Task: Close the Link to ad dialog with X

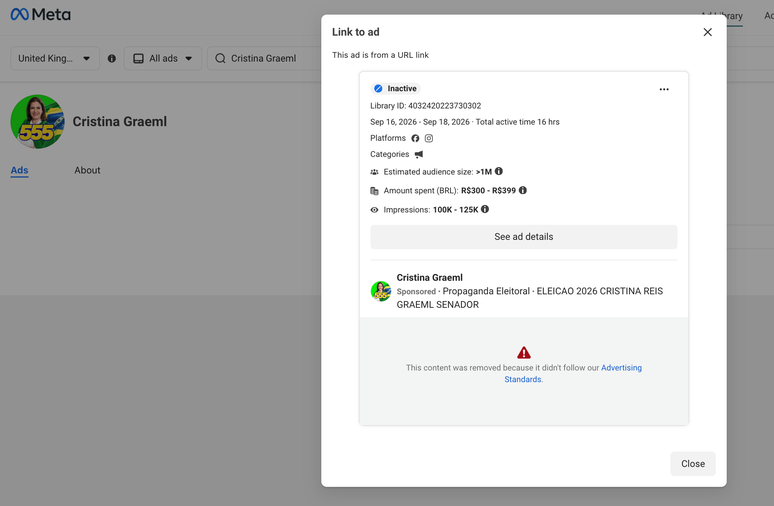Action: 707,32
